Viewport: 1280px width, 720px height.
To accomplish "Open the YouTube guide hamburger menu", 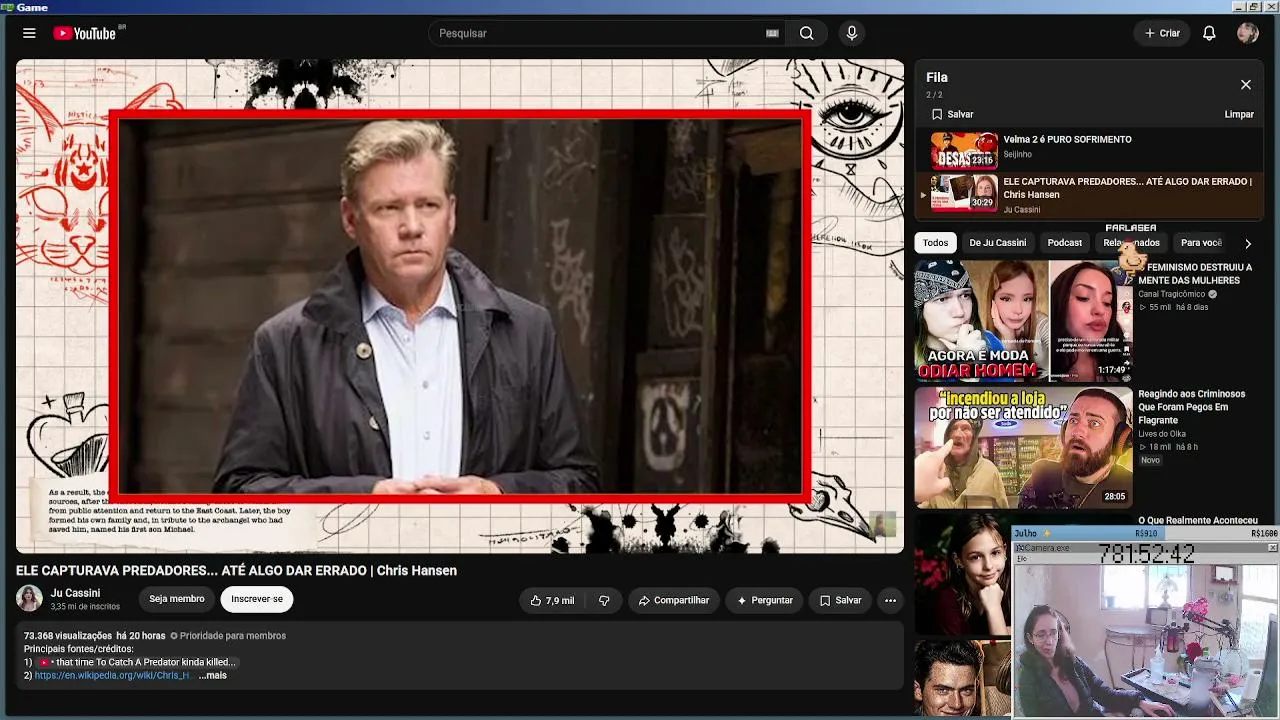I will (x=29, y=33).
